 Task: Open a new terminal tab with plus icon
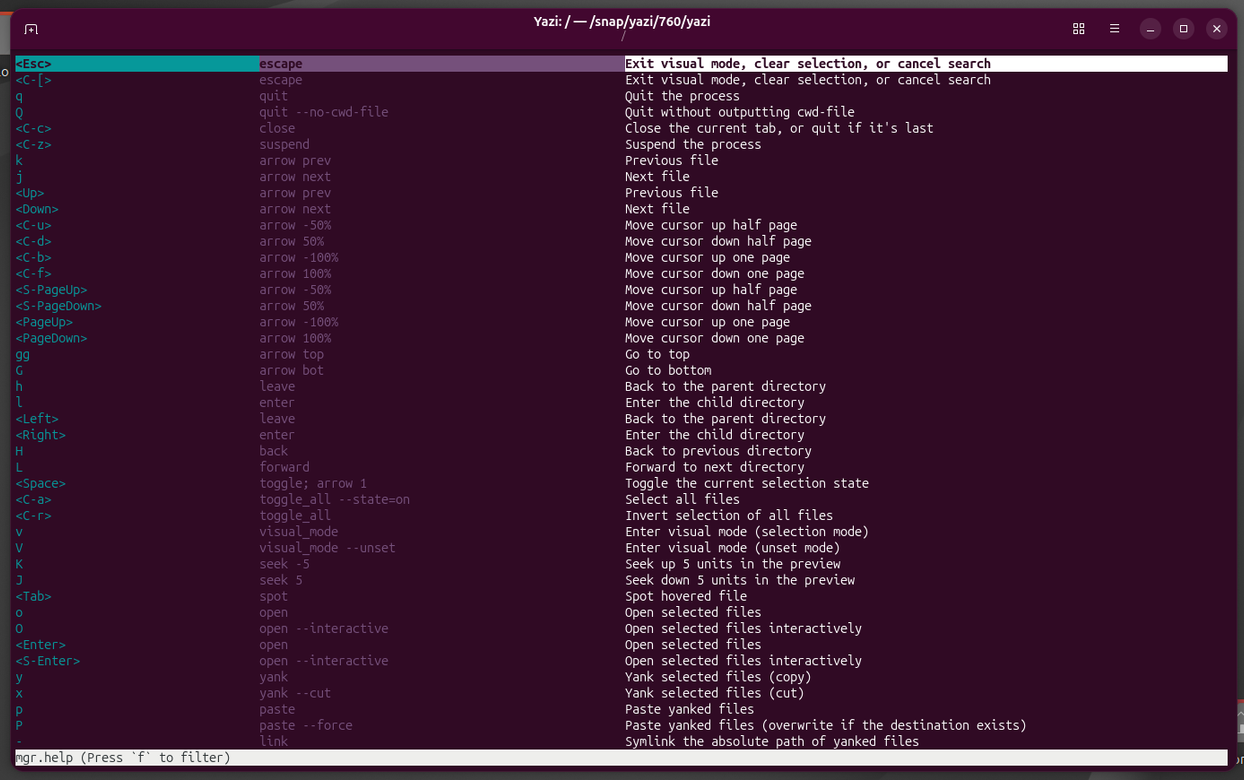coord(31,29)
